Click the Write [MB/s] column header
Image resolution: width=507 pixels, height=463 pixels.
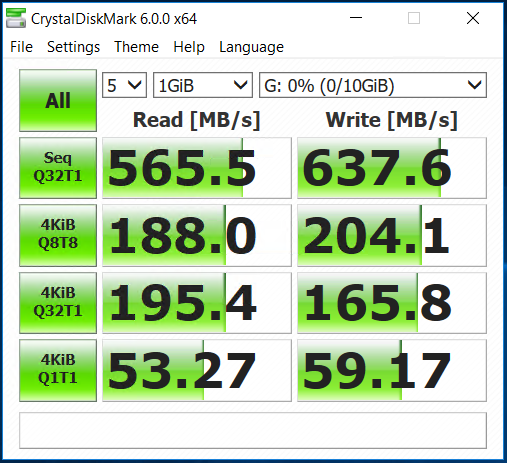(392, 120)
